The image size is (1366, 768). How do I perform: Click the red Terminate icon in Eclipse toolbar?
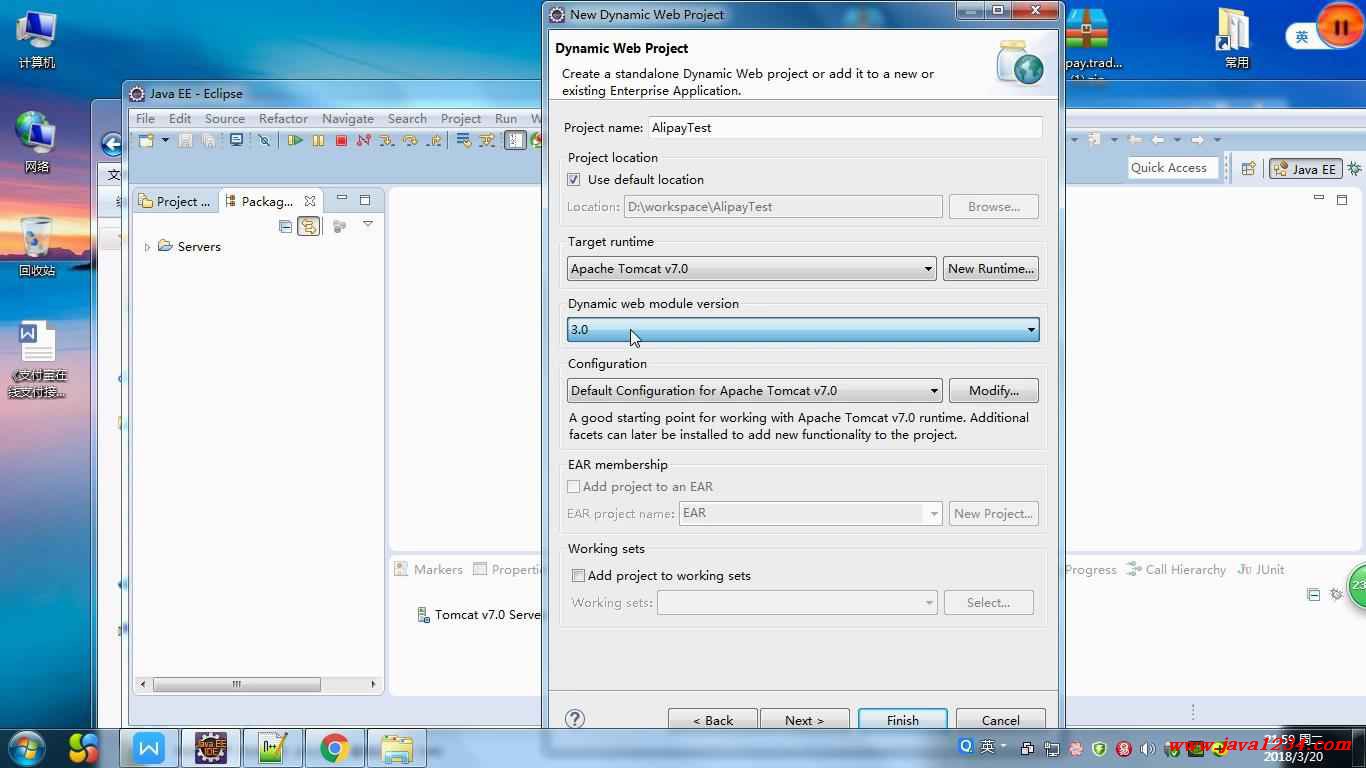pos(341,141)
